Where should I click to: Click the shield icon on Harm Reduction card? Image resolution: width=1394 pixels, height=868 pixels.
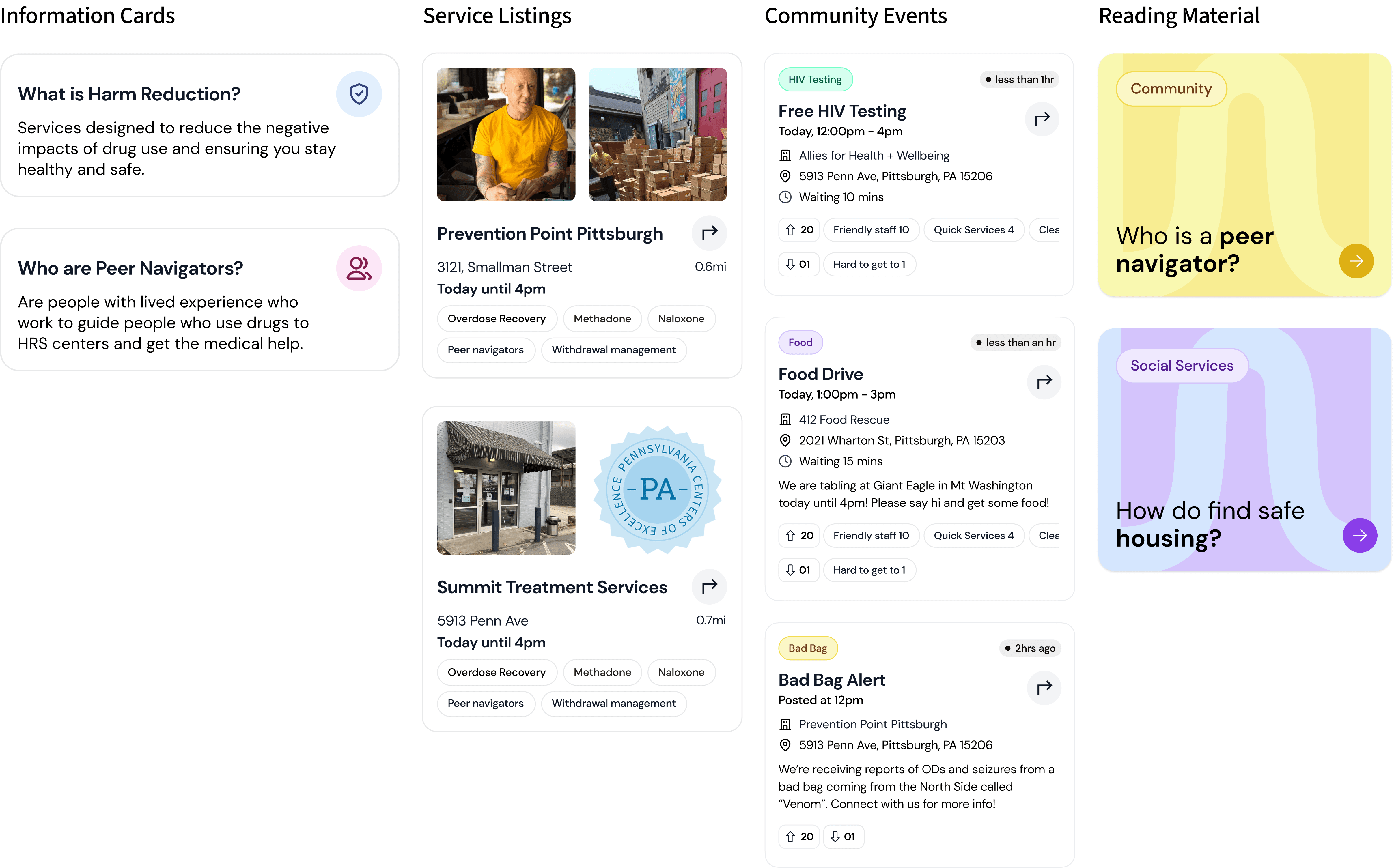tap(359, 94)
